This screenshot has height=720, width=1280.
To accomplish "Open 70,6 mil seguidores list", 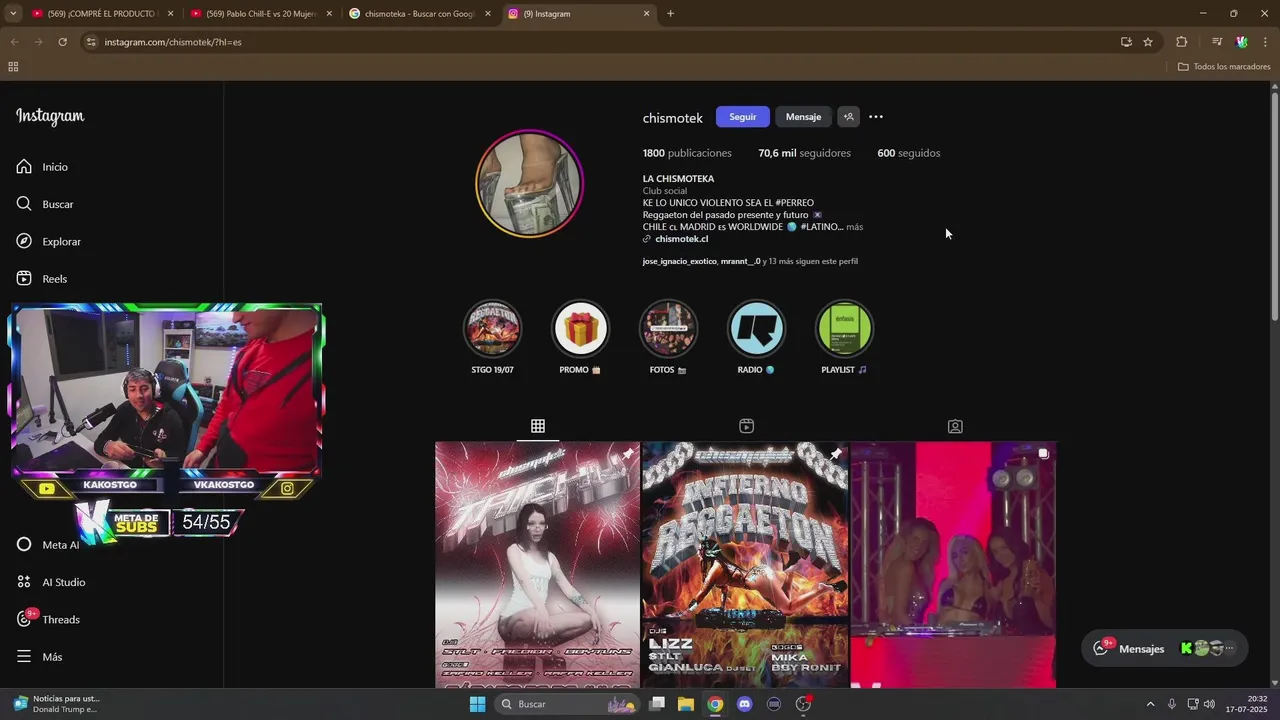I will (804, 153).
